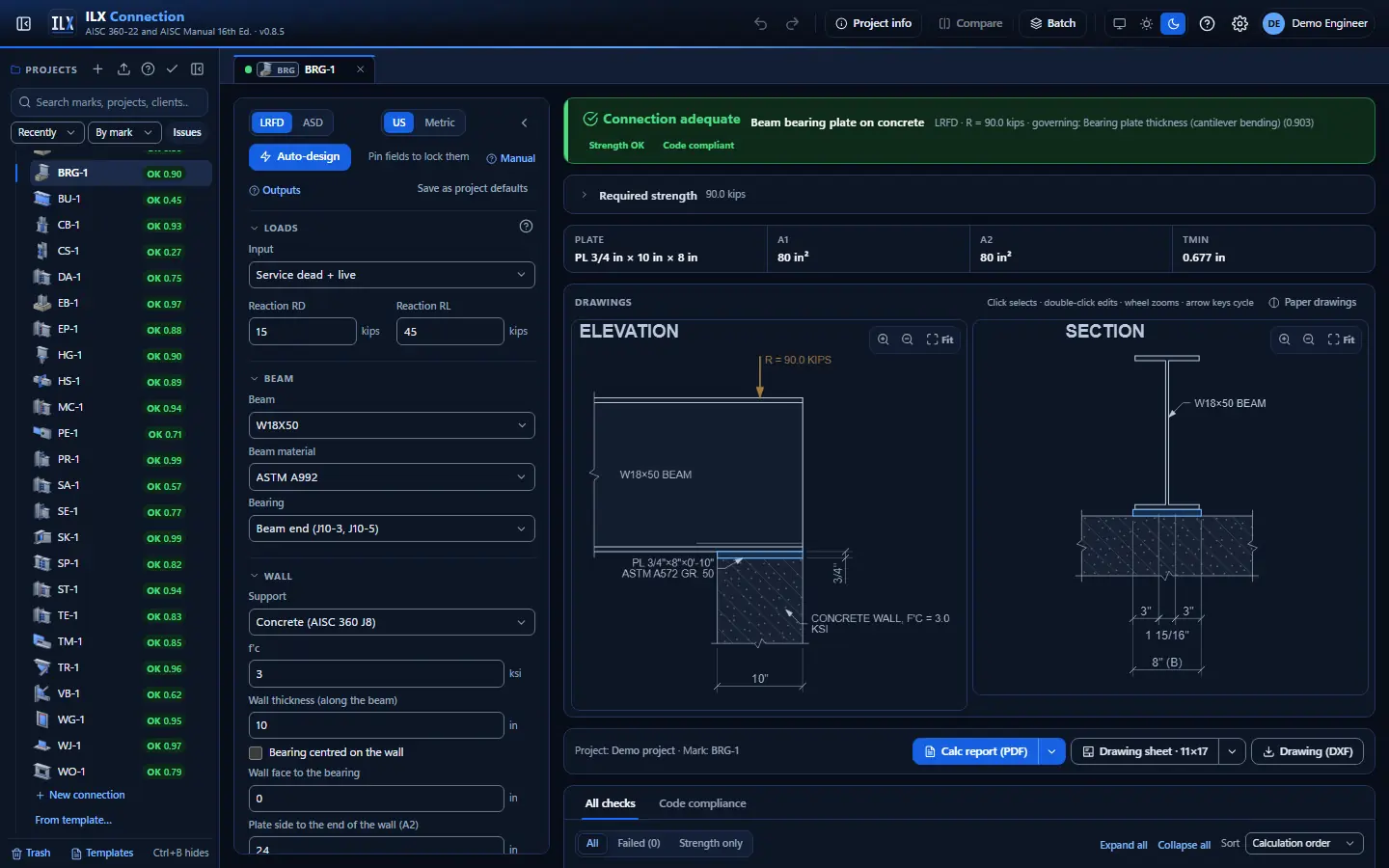Open the Bearing Beam end dropdown
Screen dimensions: 1389x868
point(392,529)
